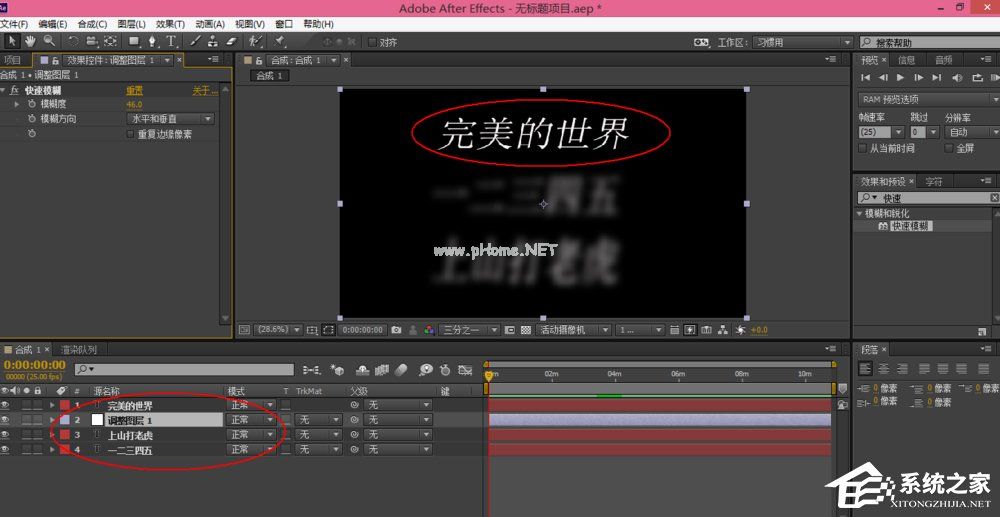Select the Unified Camera tool

[x=92, y=41]
